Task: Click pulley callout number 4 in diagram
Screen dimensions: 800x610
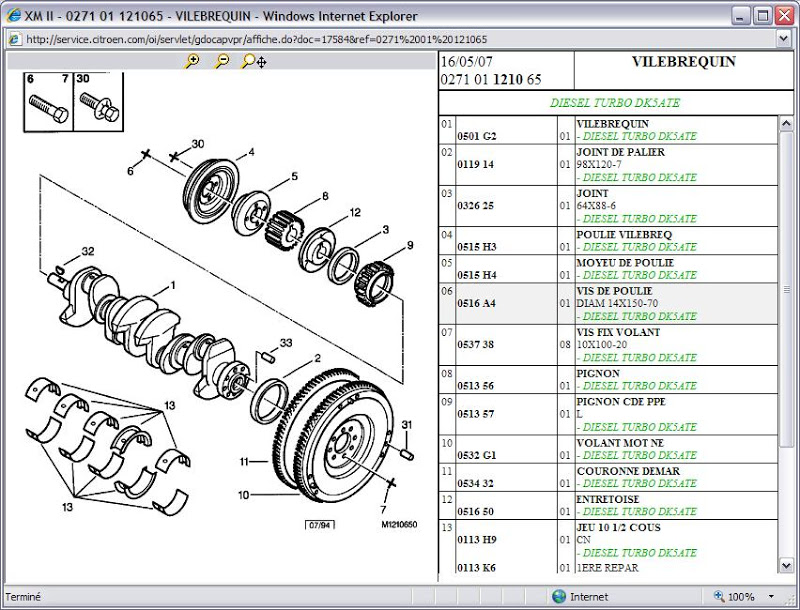Action: click(x=252, y=152)
